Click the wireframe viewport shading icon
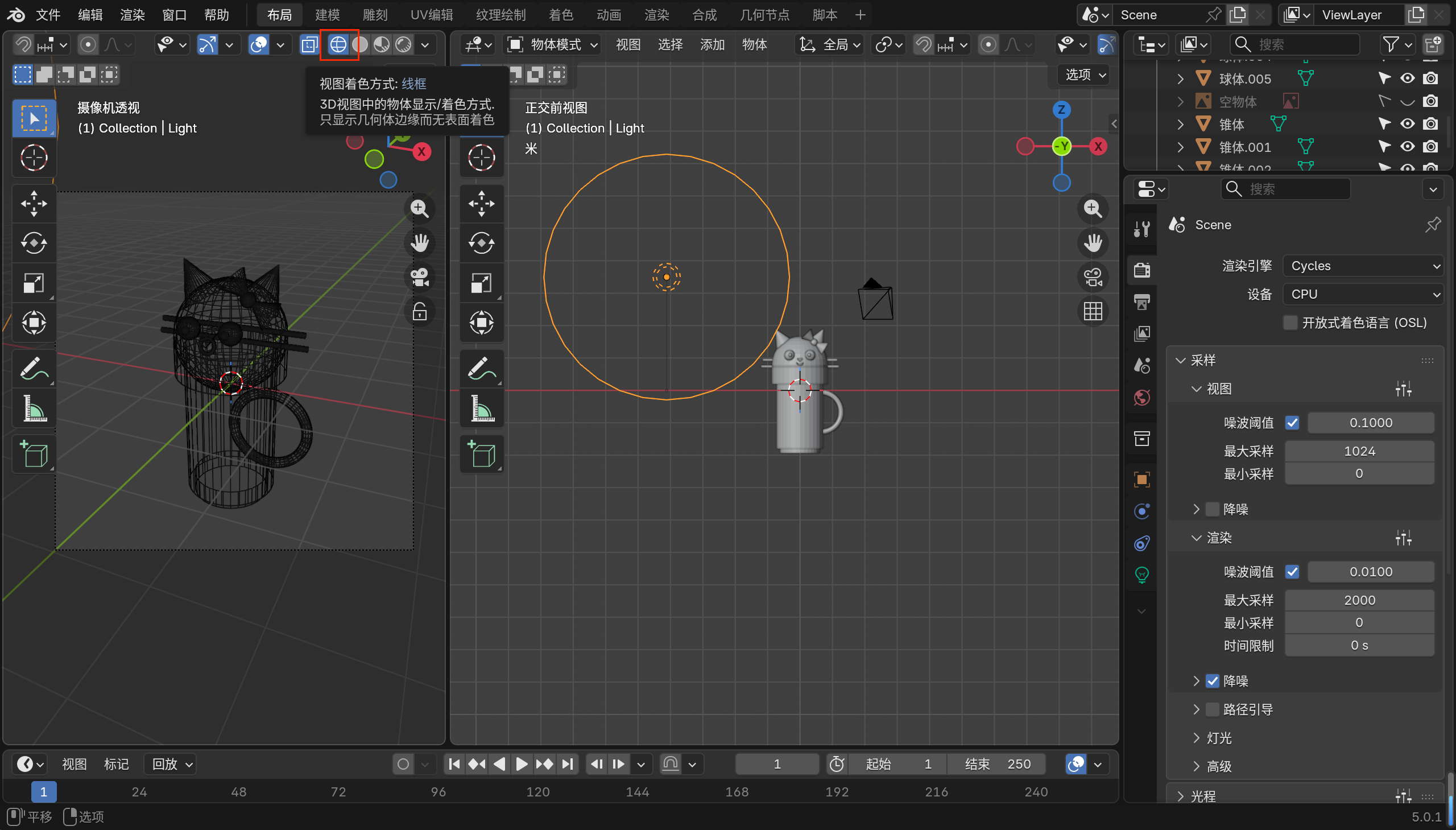 (338, 44)
